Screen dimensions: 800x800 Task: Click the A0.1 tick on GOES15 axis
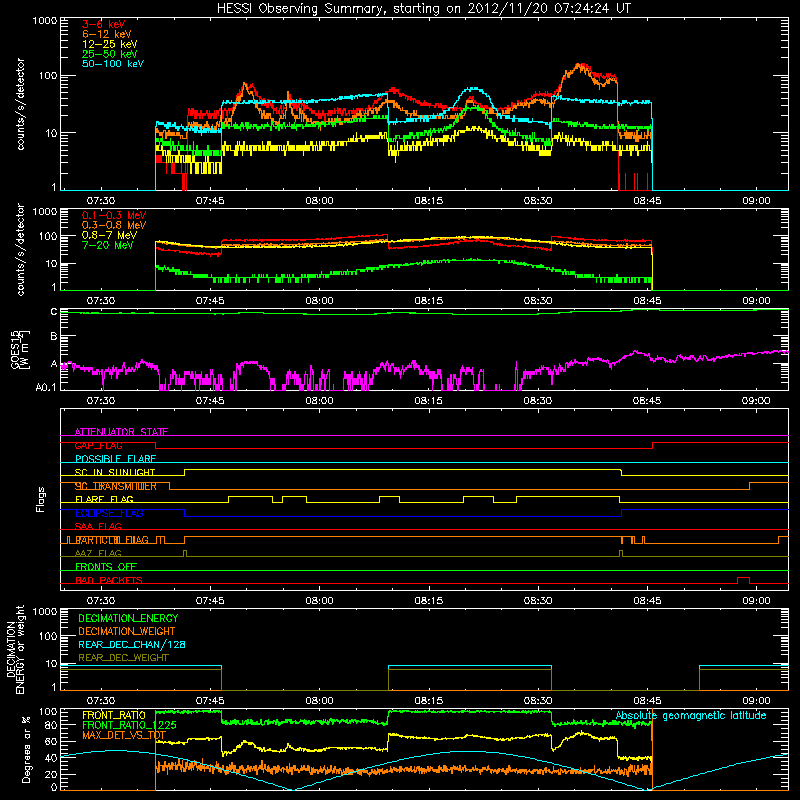tap(46, 388)
